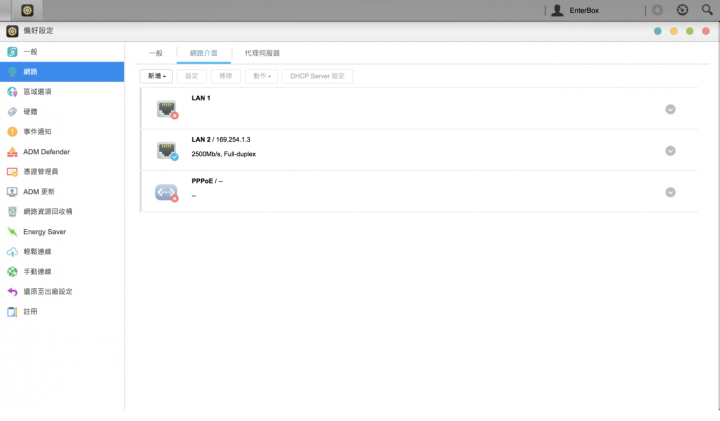Open the 硬體 settings section
This screenshot has width=720, height=421.
click(x=62, y=112)
